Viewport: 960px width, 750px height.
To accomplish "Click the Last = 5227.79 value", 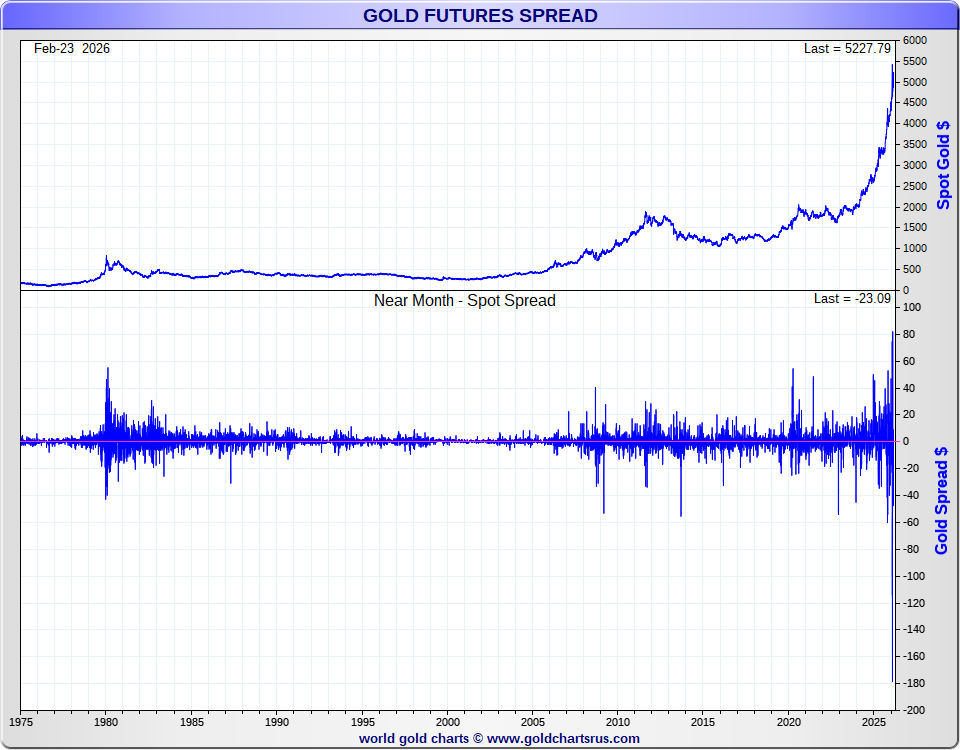I will [x=846, y=49].
